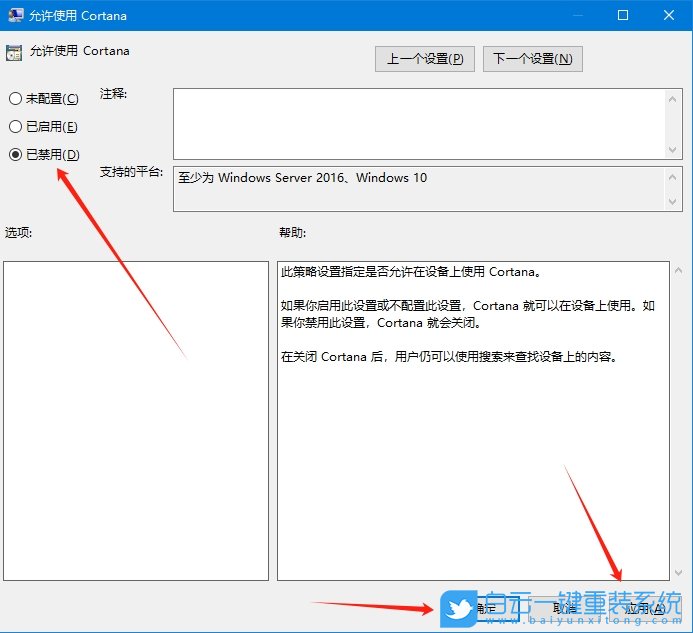The image size is (693, 633).
Task: Click the 上一个设置(P) button
Action: tap(425, 58)
